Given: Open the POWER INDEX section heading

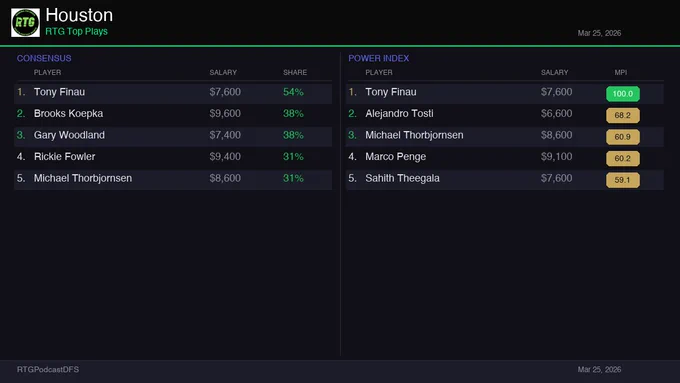Looking at the screenshot, I should tap(379, 58).
